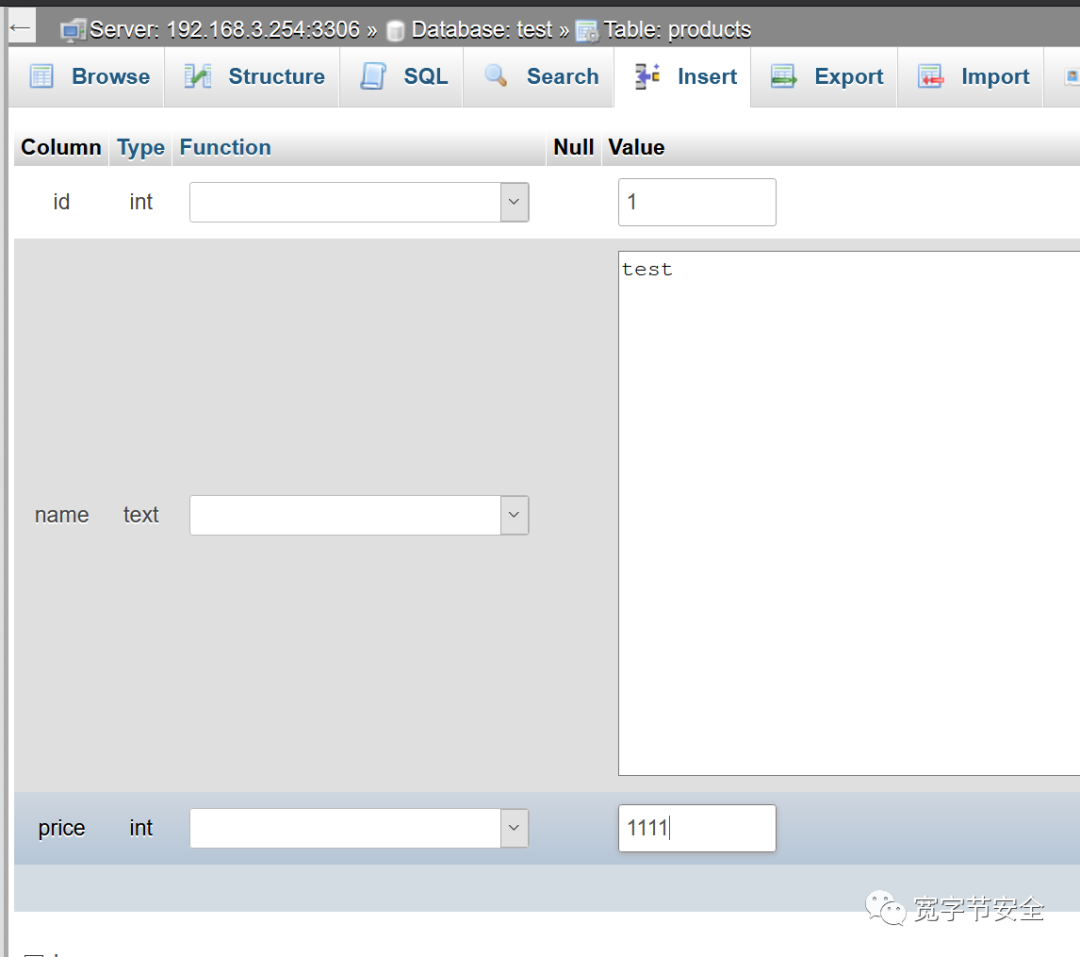Viewport: 1080px width, 957px height.
Task: Click the id value input field
Action: [x=697, y=202]
